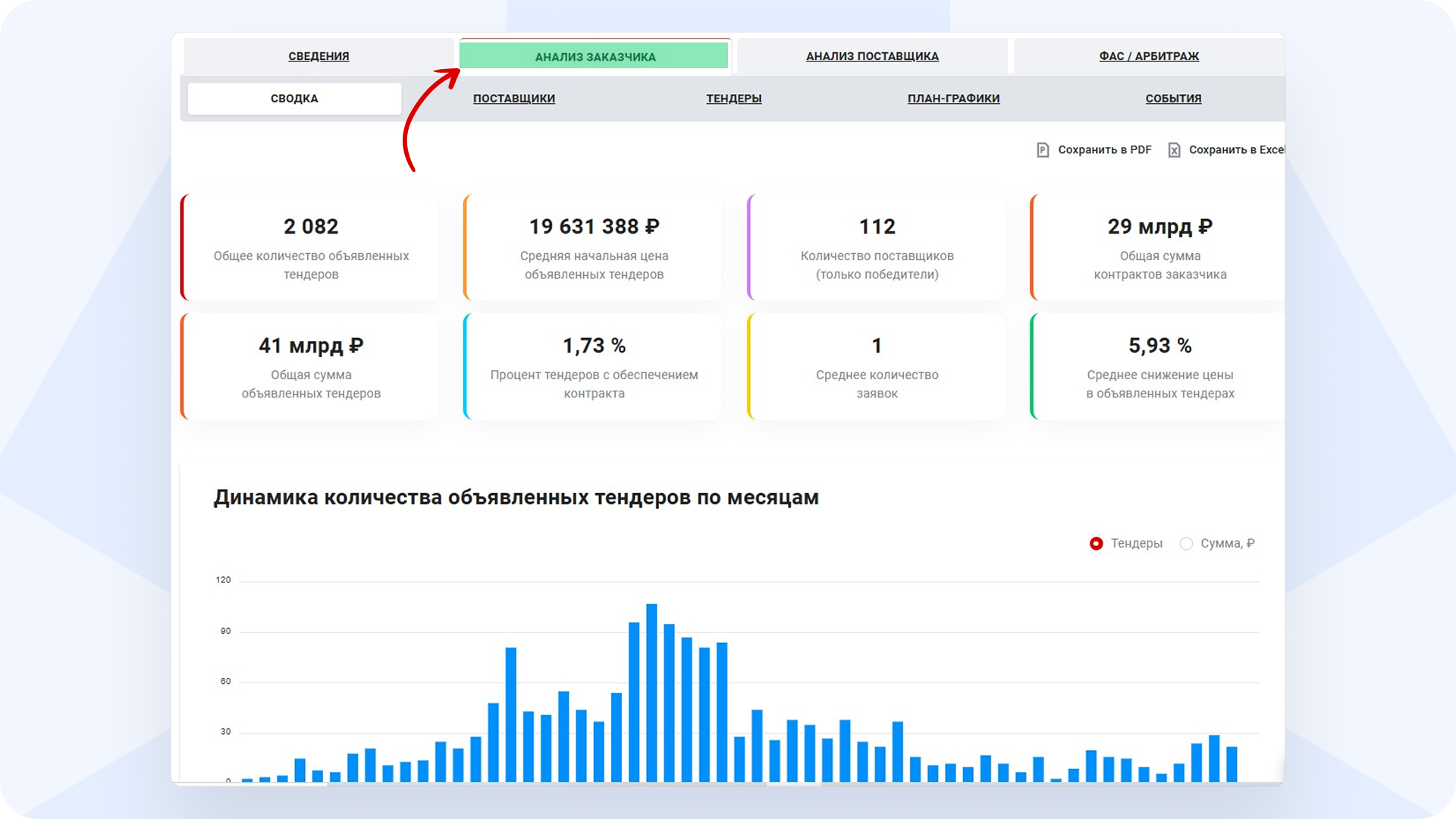Select the Анализ заказчика tab
1456x819 pixels.
tap(595, 56)
